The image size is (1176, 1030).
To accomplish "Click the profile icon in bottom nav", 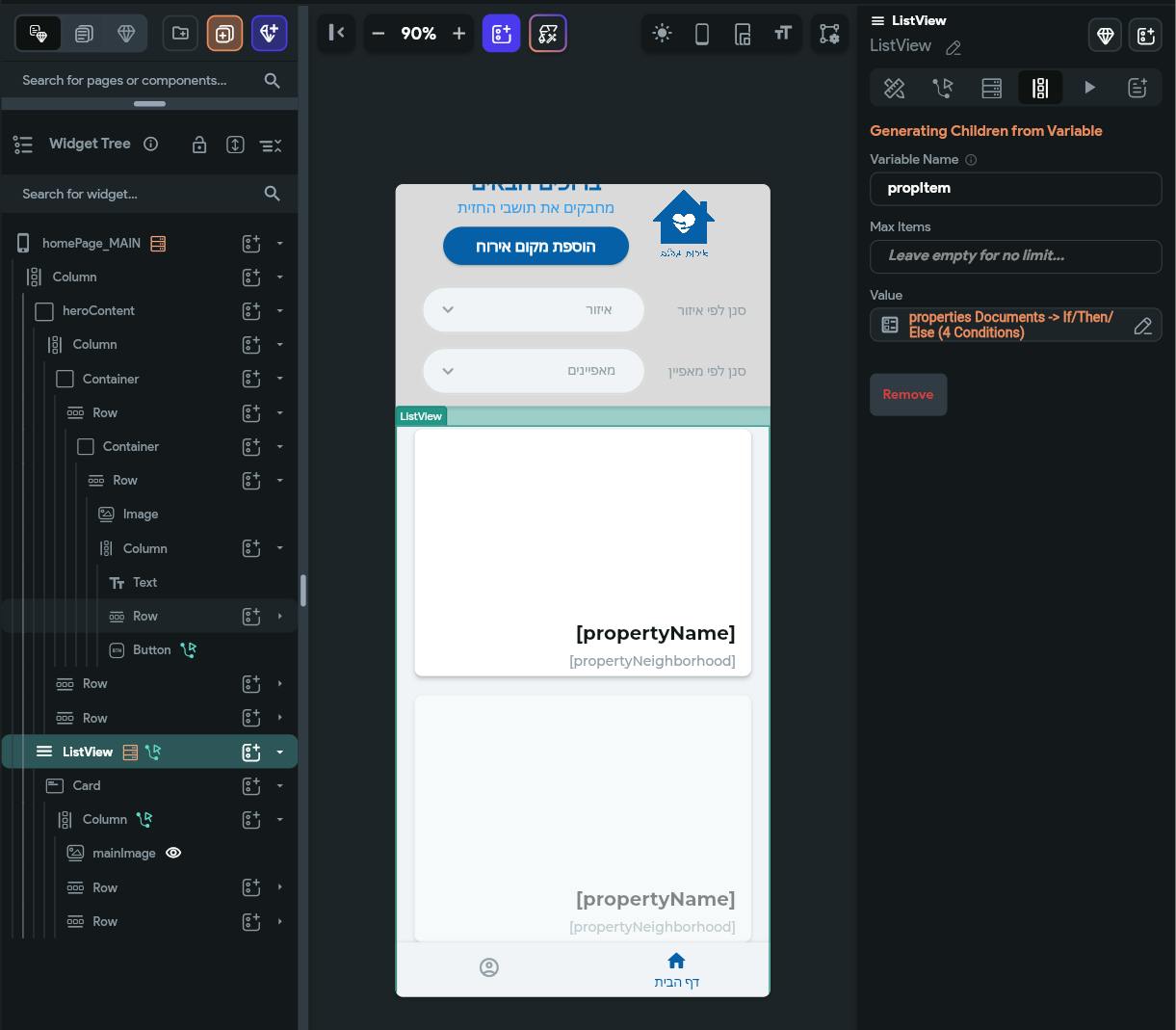I will coord(489,967).
